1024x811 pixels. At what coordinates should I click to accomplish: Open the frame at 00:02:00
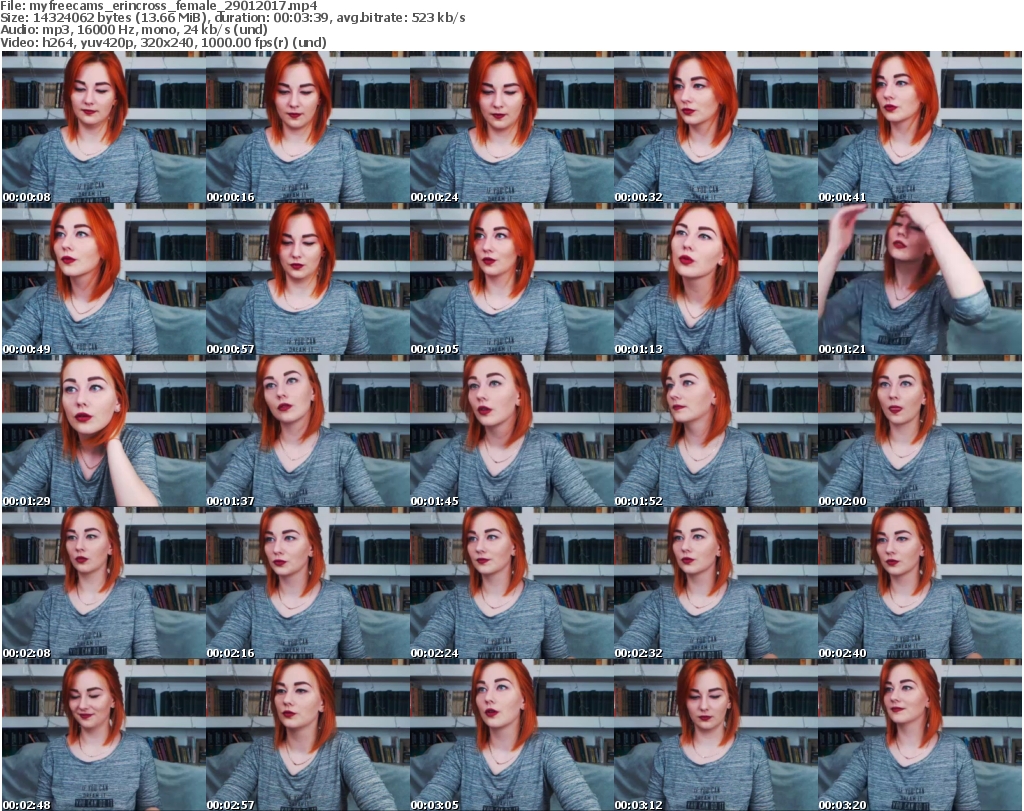click(919, 432)
